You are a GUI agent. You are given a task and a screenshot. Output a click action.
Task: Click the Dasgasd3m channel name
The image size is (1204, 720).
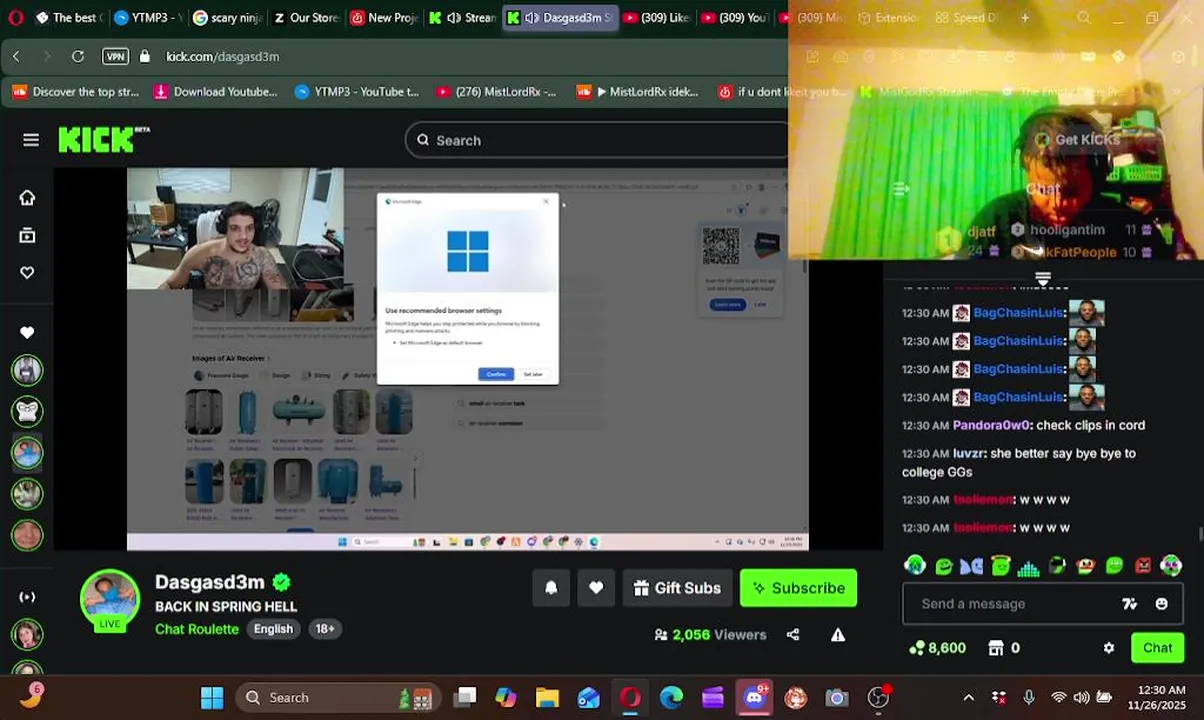click(209, 582)
